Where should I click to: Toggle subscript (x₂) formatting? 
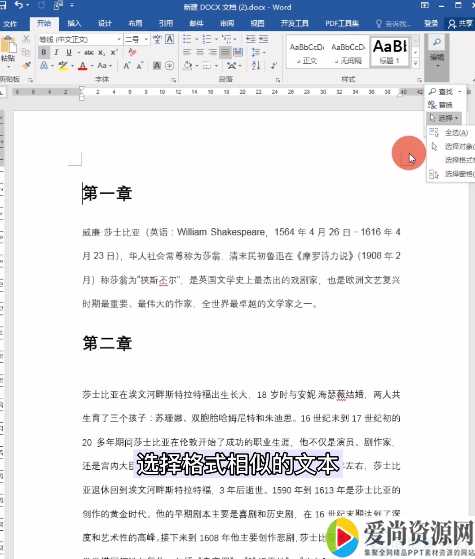point(102,53)
